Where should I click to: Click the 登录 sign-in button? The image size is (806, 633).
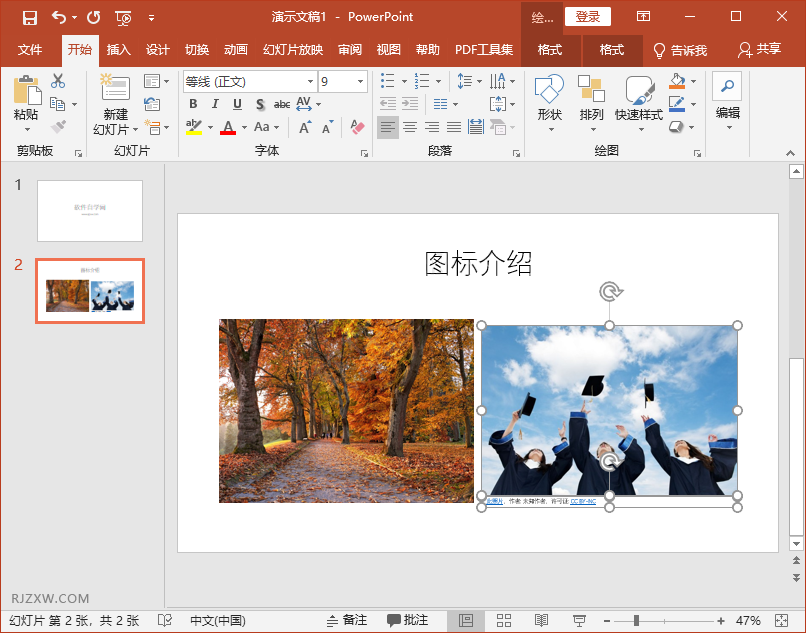click(x=587, y=17)
